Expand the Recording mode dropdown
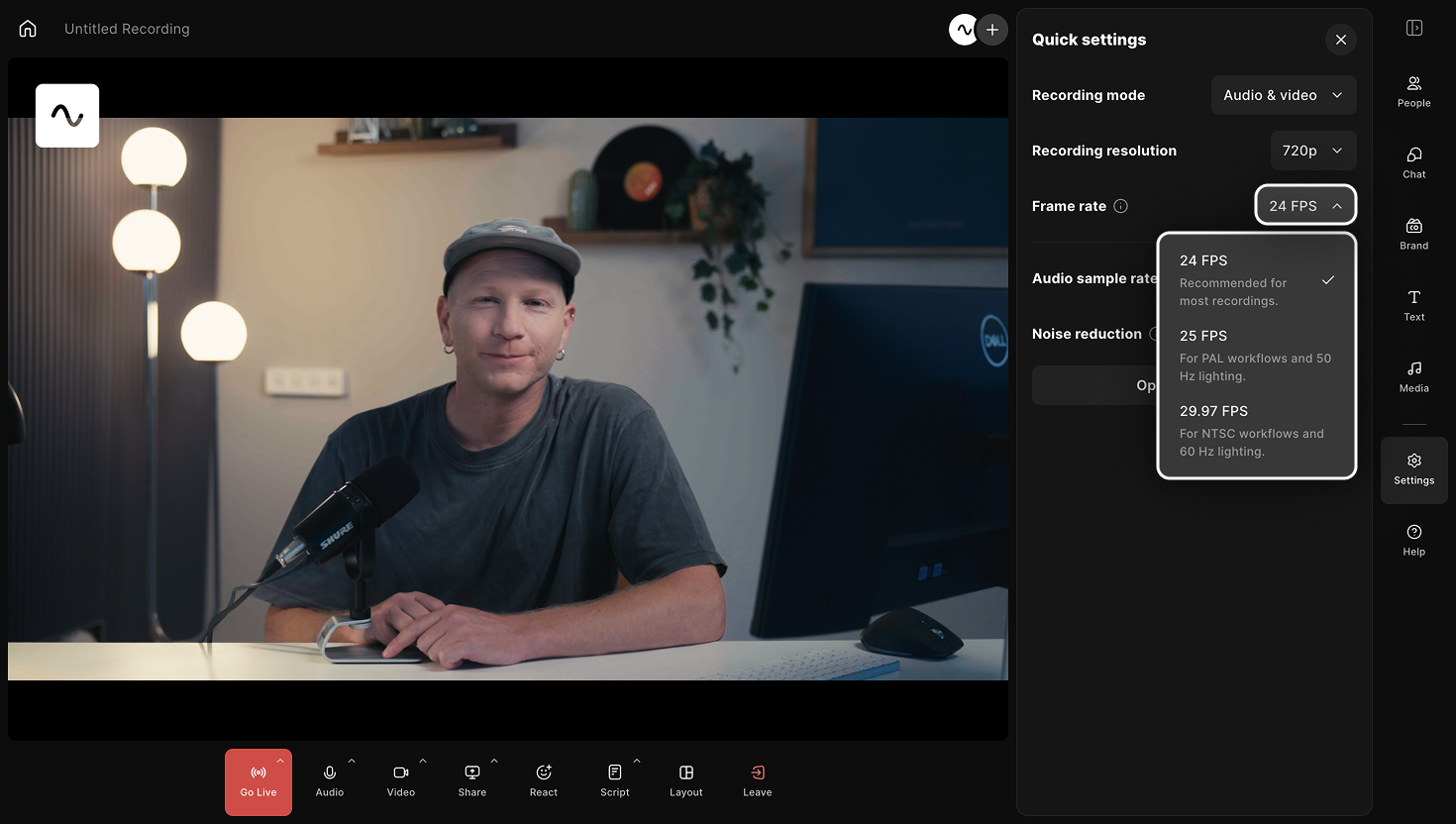The width and height of the screenshot is (1456, 824). 1284,95
